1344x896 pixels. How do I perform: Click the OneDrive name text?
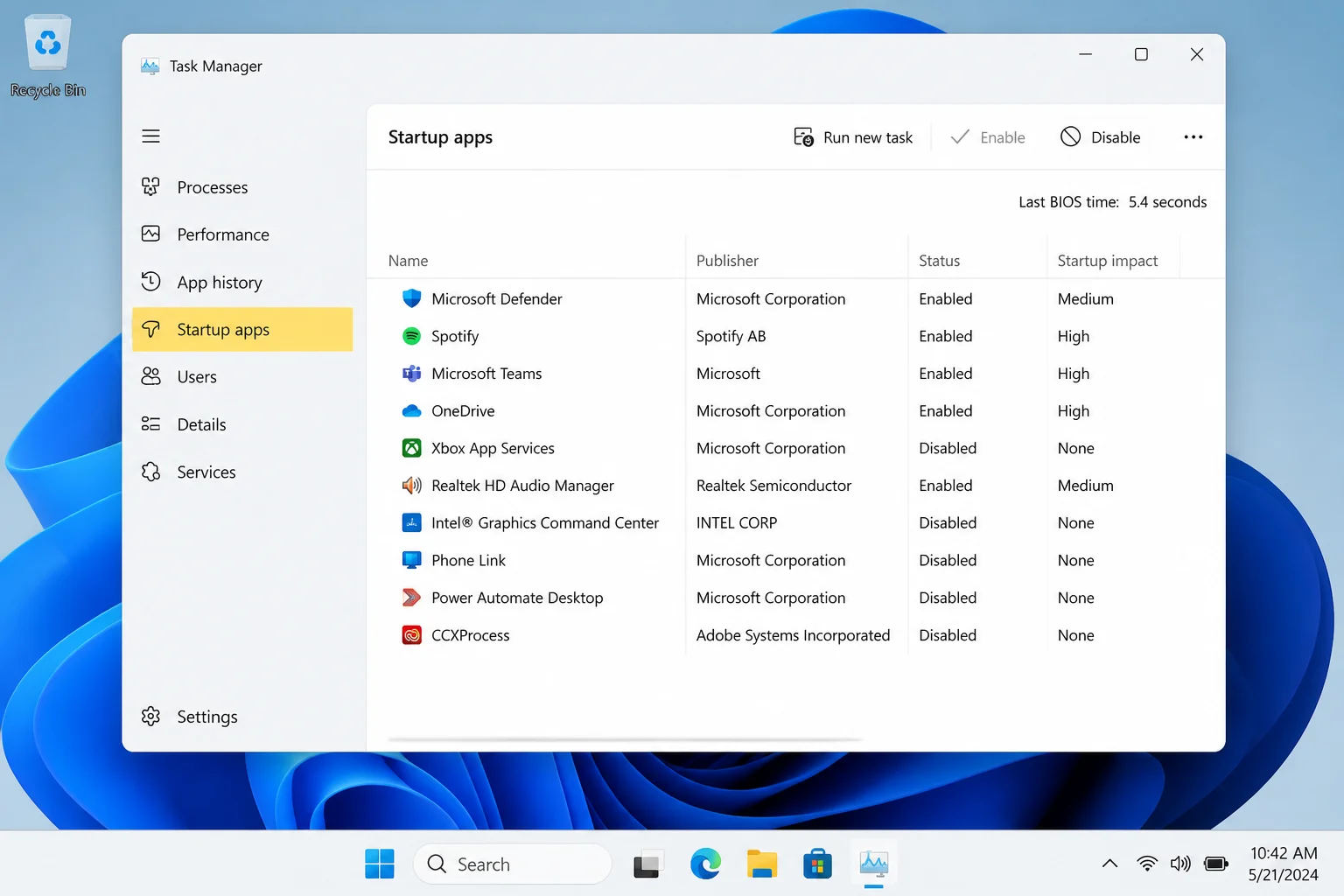coord(463,411)
